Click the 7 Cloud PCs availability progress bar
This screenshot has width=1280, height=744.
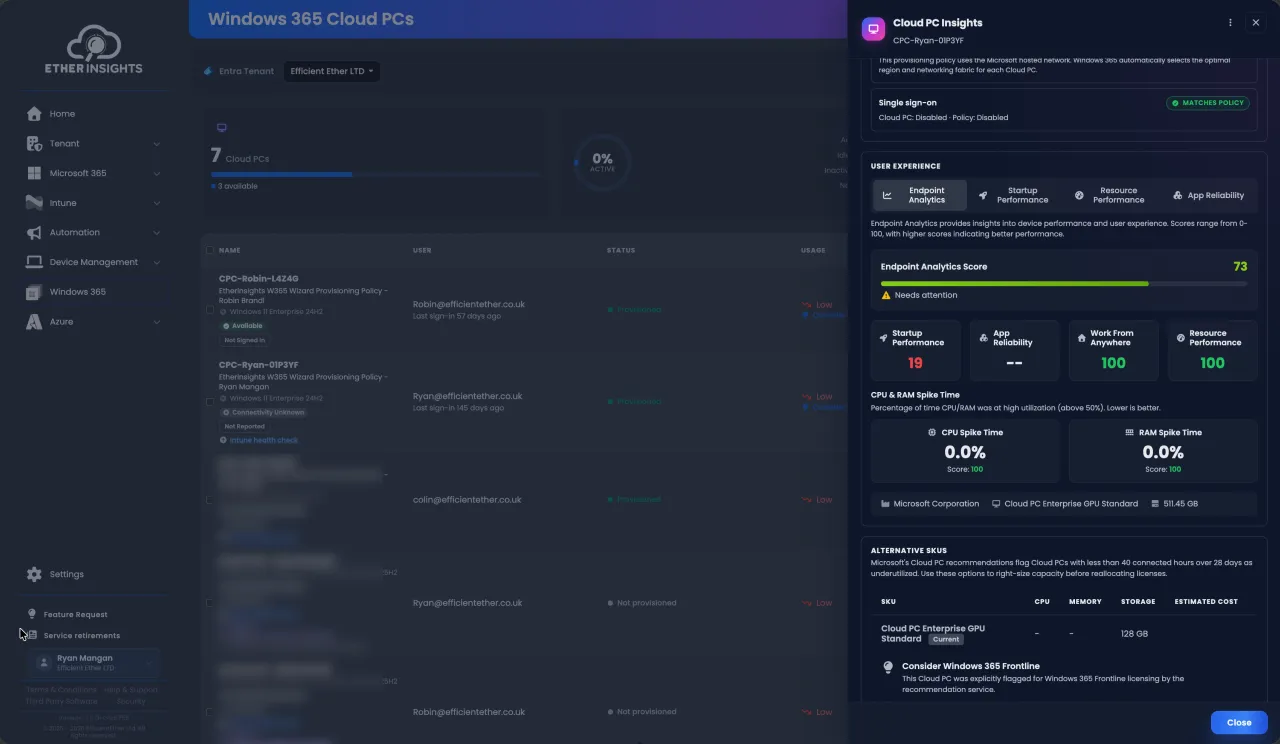374,174
